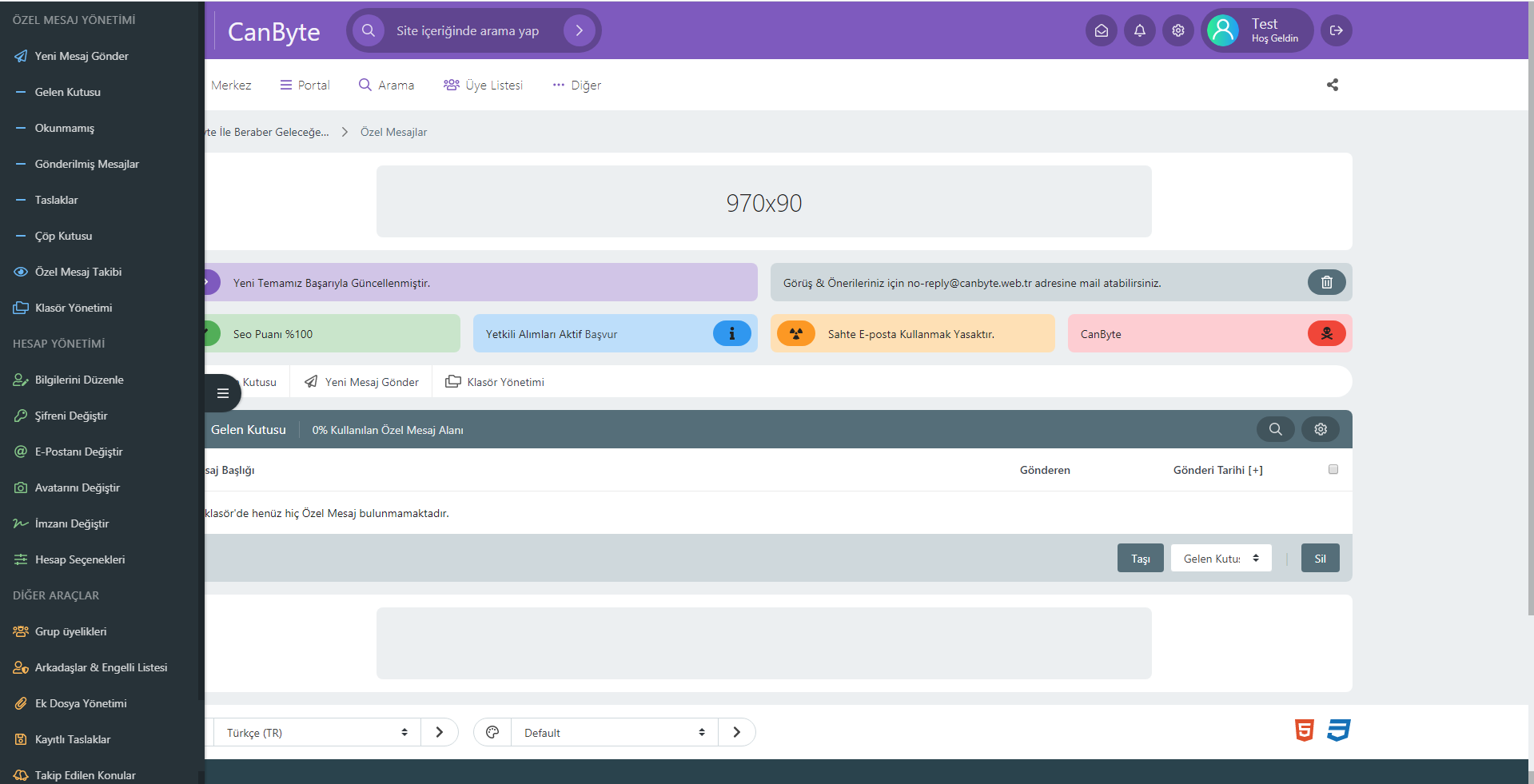Sort by Gönderen column

coord(1045,470)
